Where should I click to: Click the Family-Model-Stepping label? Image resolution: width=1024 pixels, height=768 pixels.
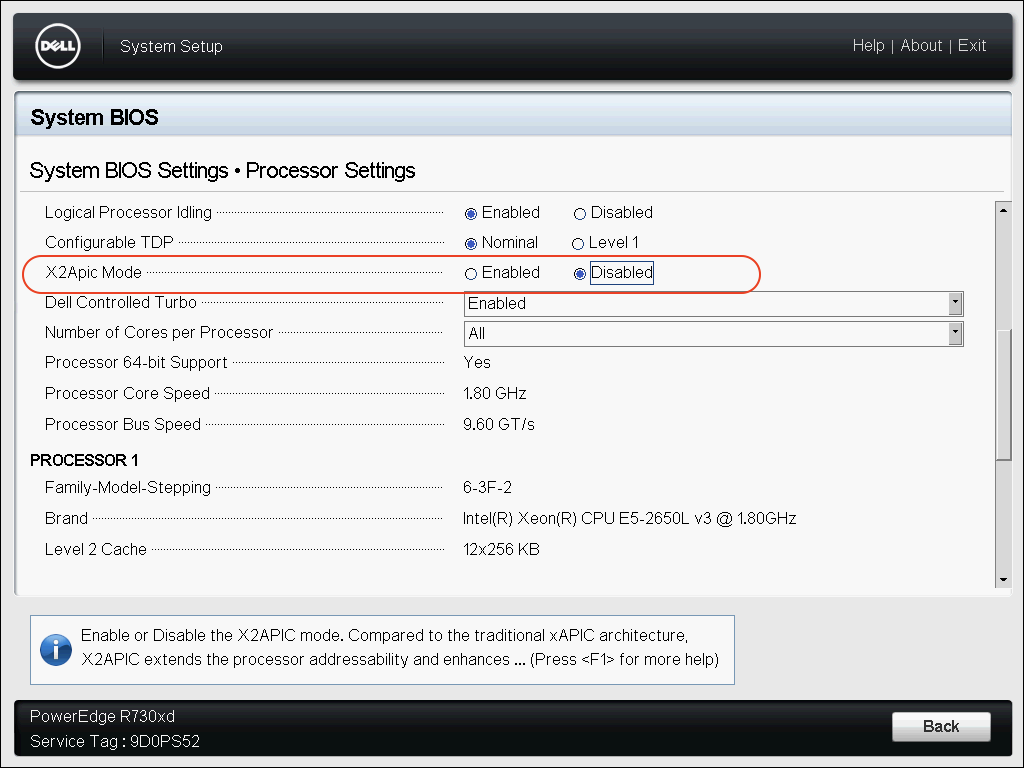point(128,487)
